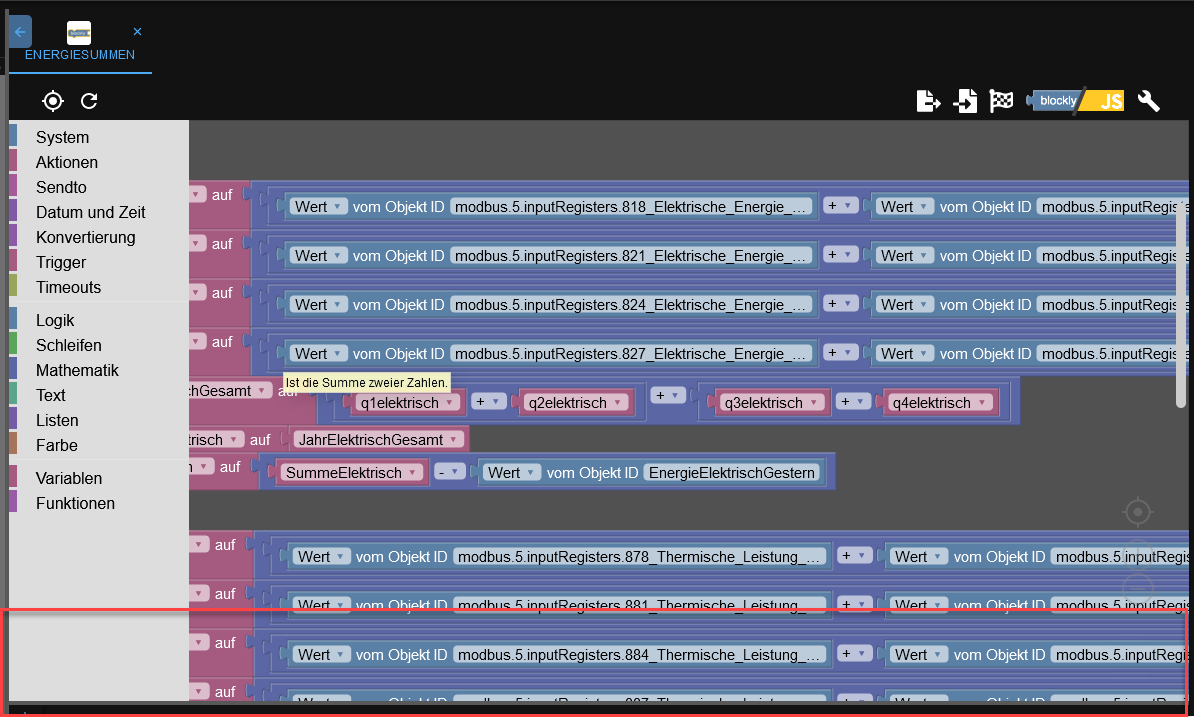Open the Konvertierung block category
Image resolution: width=1194 pixels, height=717 pixels.
click(85, 237)
